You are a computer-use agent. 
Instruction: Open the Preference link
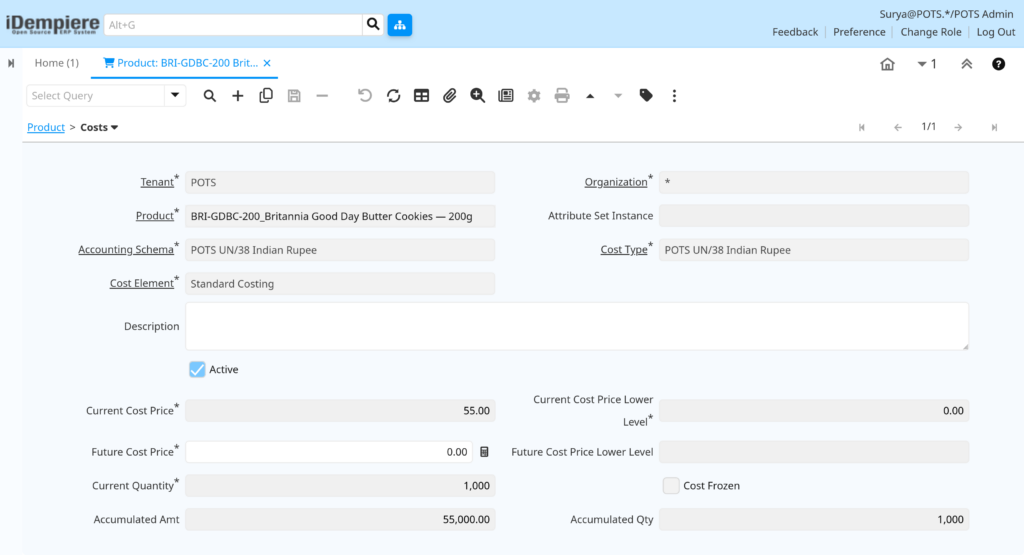pyautogui.click(x=859, y=32)
